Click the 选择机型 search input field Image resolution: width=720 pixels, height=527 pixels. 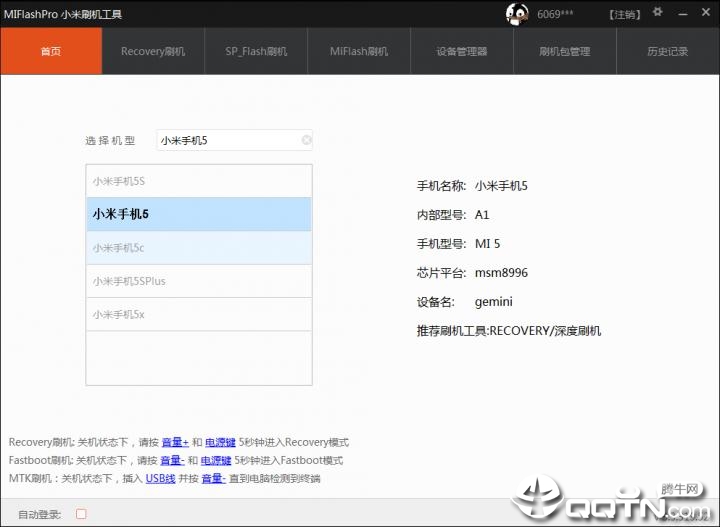229,140
